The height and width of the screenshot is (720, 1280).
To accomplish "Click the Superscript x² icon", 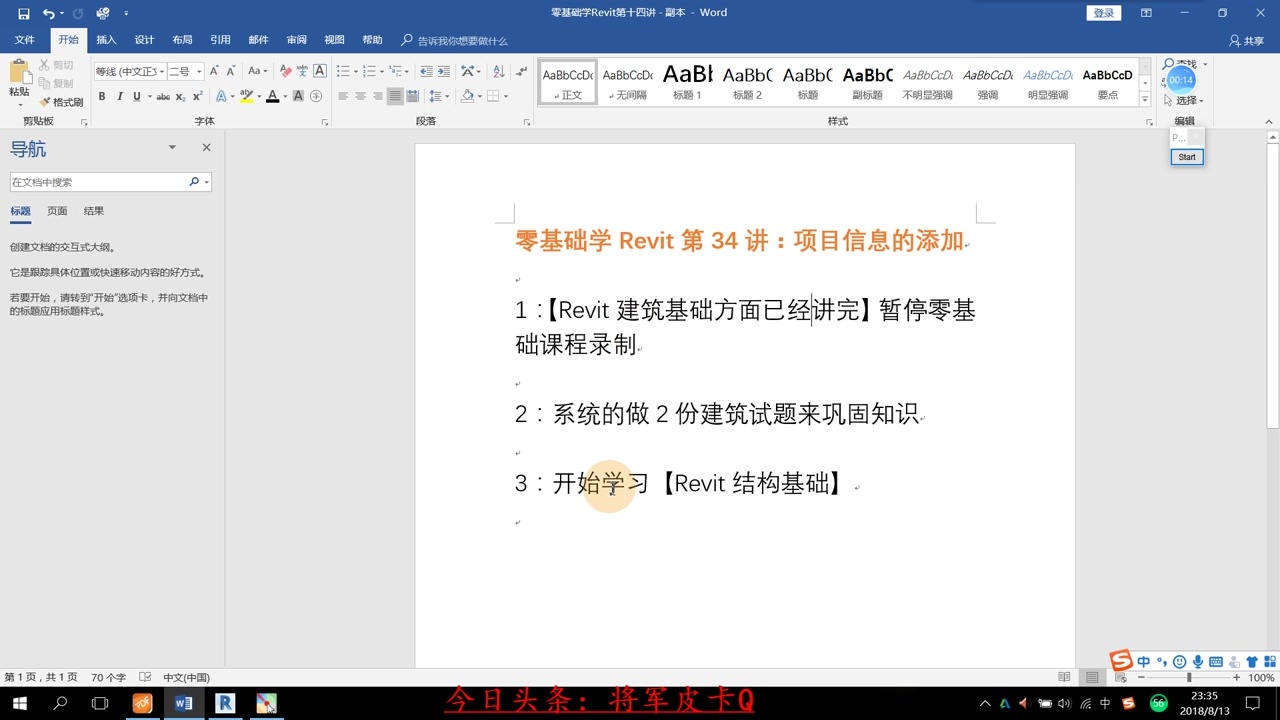I will pos(197,97).
